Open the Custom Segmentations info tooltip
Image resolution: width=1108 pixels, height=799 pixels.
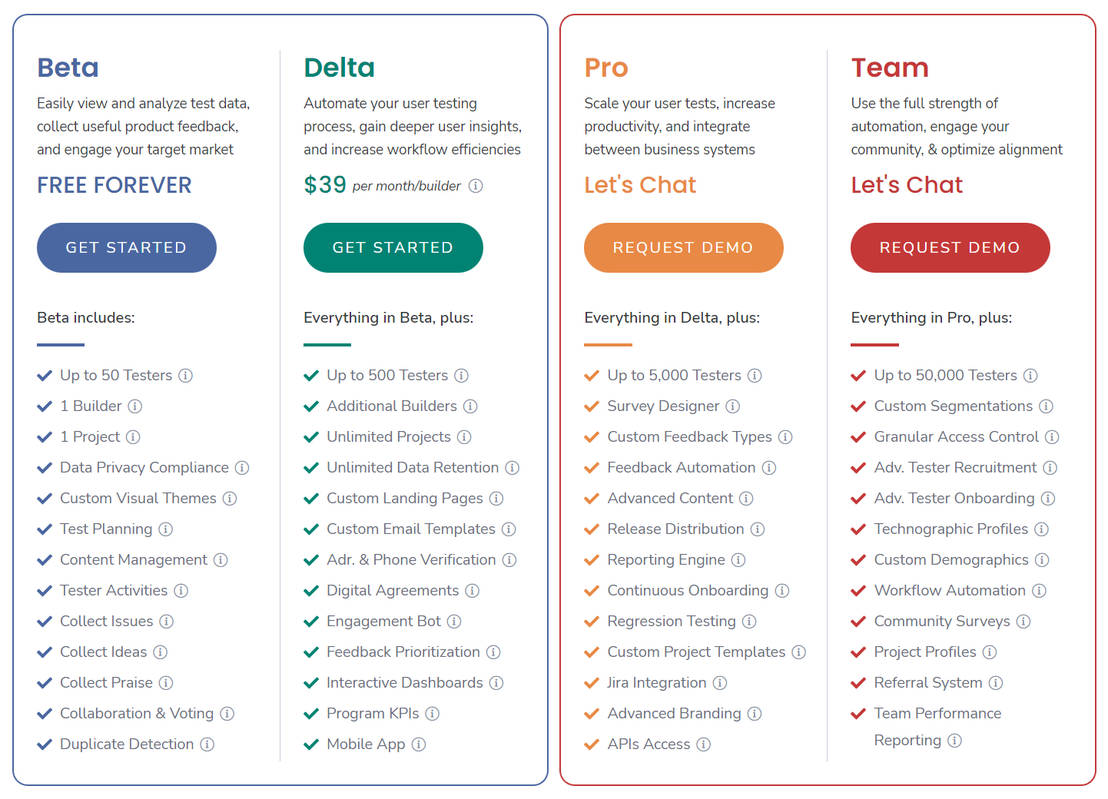[x=1044, y=406]
